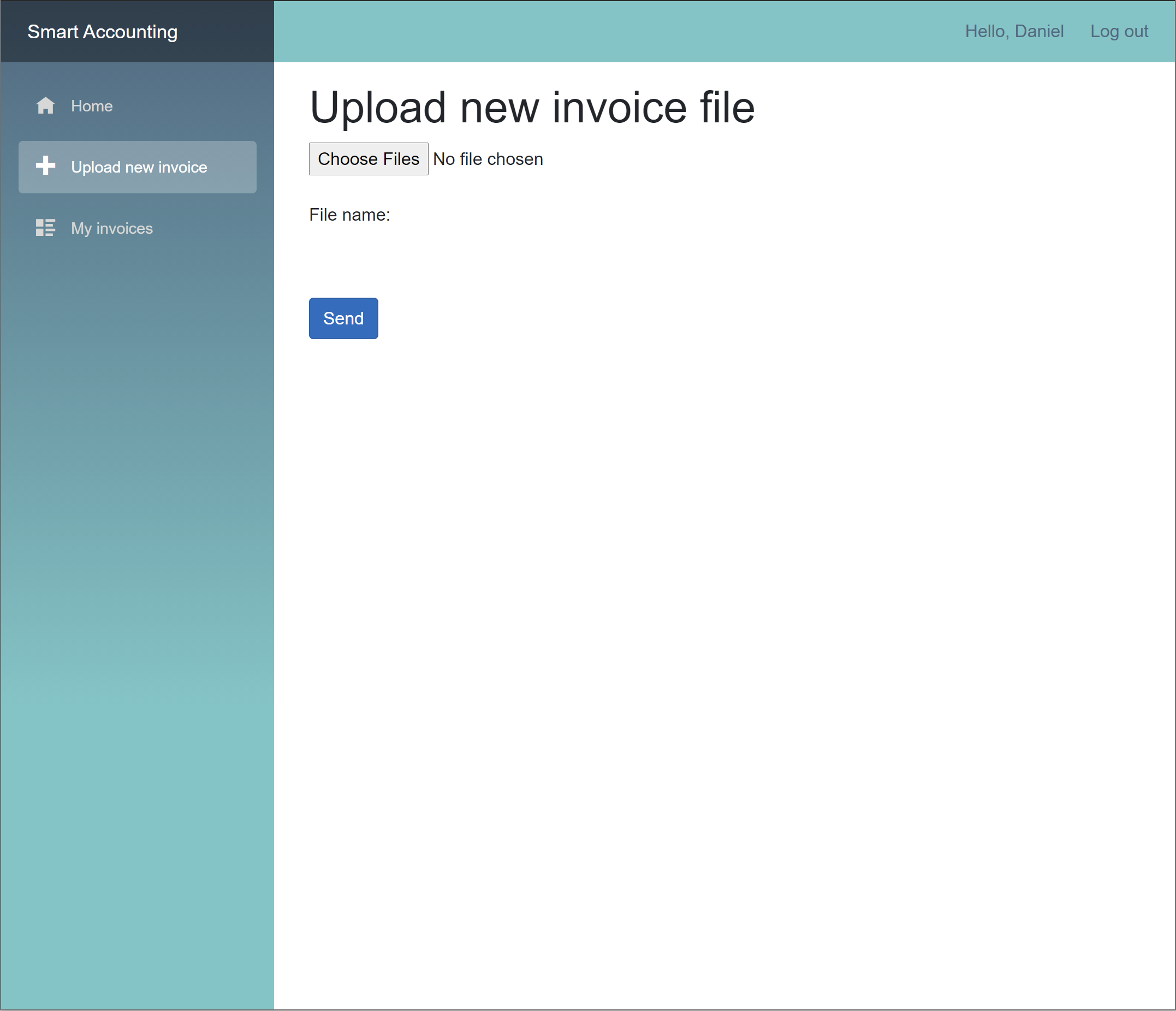This screenshot has height=1011, width=1176.
Task: Click the word Accounting in the logo
Action: pos(130,32)
